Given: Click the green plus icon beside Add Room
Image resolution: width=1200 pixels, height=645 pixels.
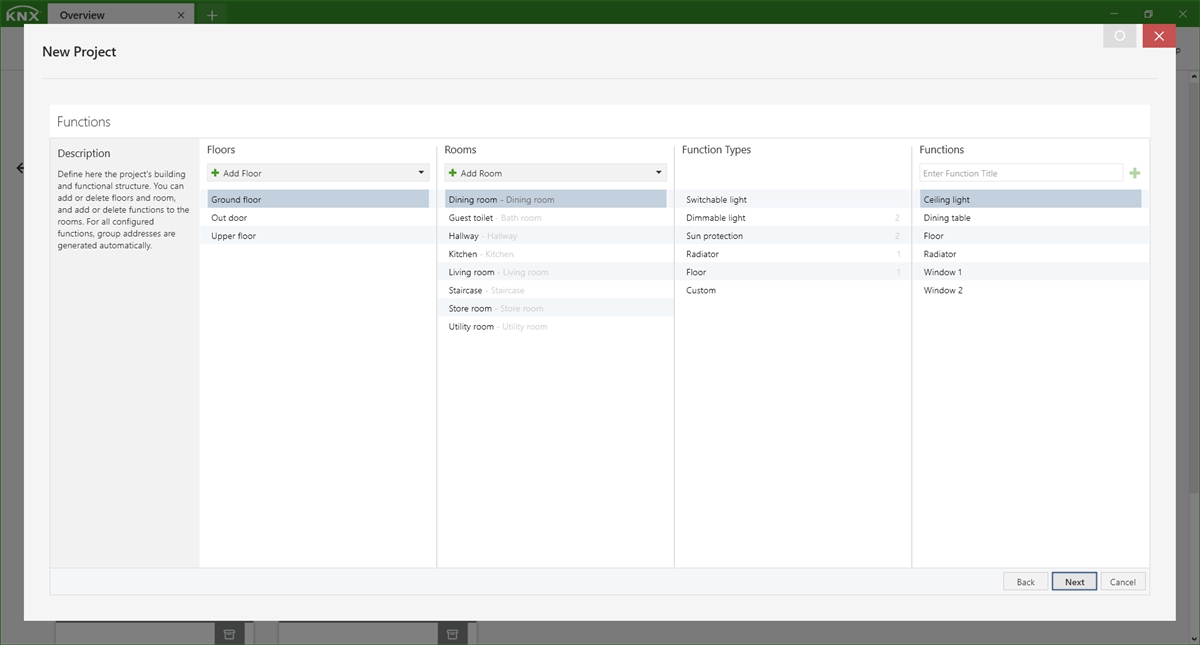Looking at the screenshot, I should (451, 172).
